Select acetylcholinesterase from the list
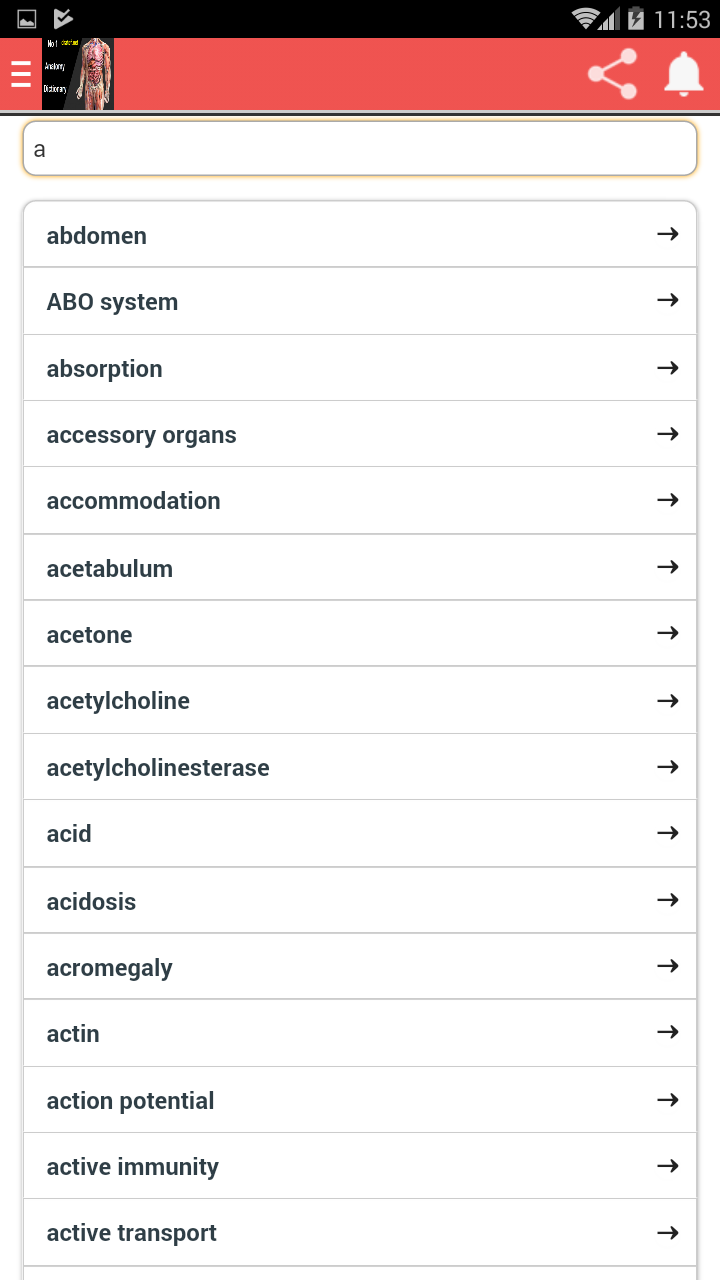Viewport: 720px width, 1280px height. tap(158, 768)
